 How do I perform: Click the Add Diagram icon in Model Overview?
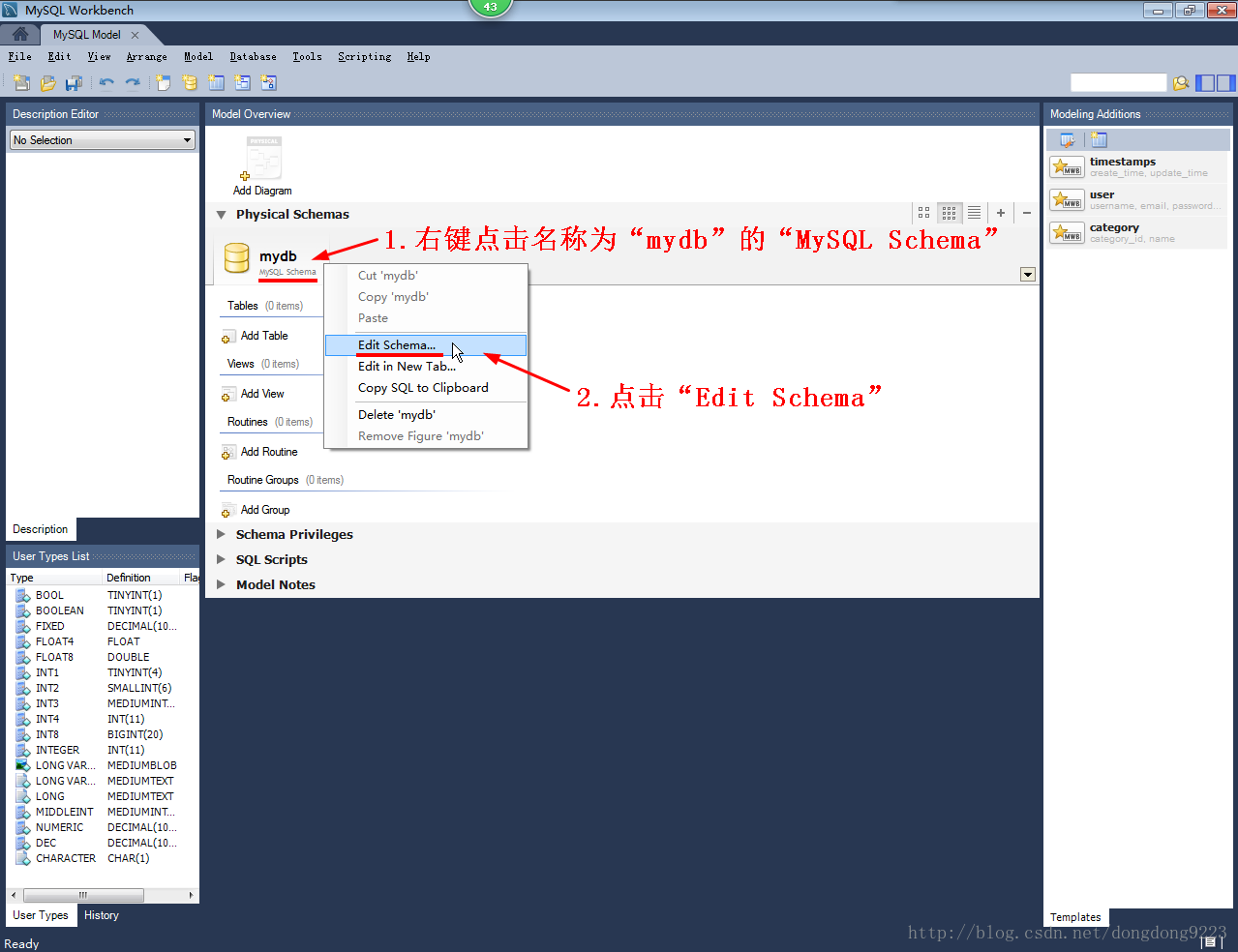pyautogui.click(x=262, y=159)
